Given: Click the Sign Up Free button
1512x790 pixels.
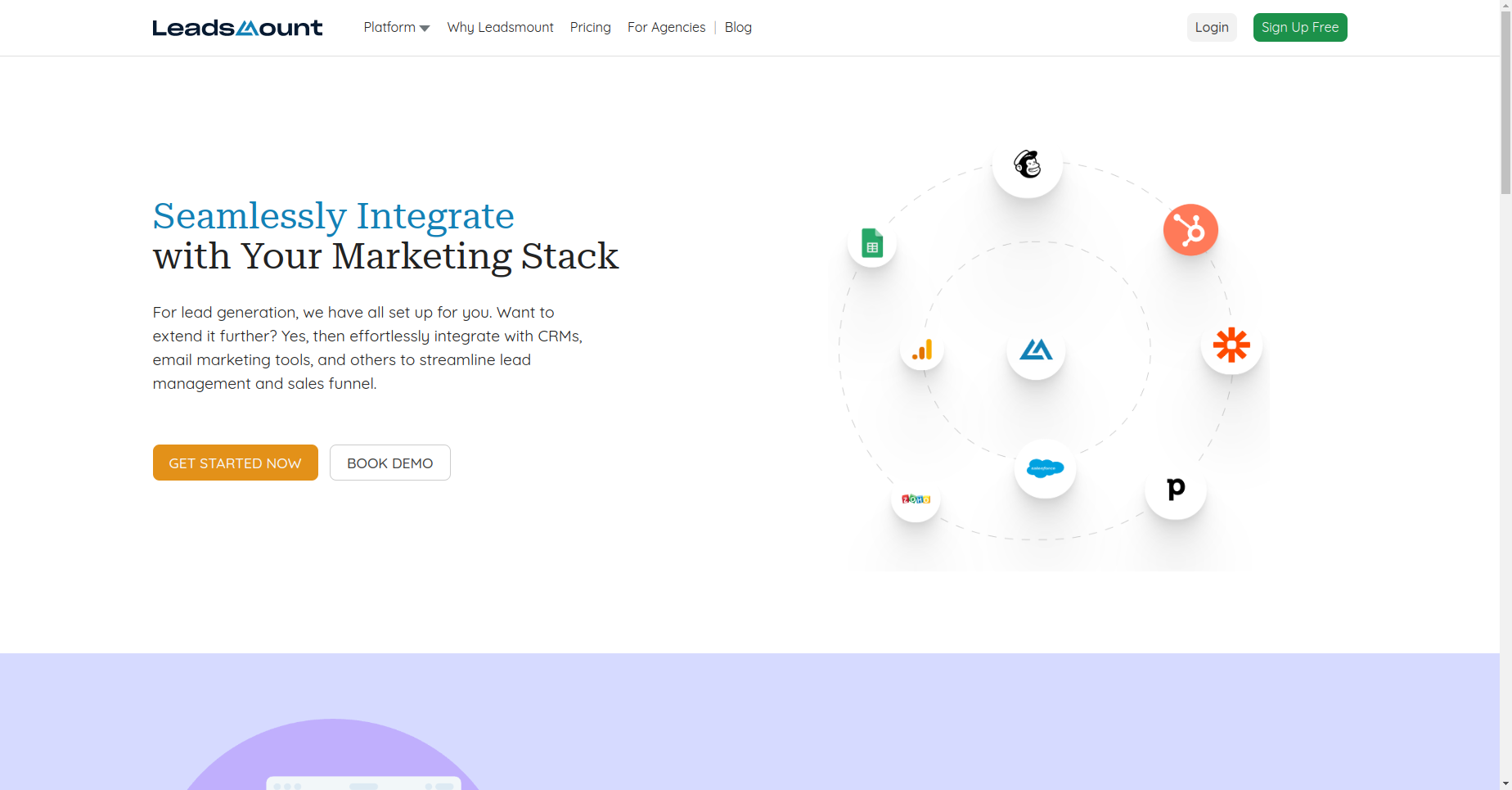Looking at the screenshot, I should click(1300, 28).
